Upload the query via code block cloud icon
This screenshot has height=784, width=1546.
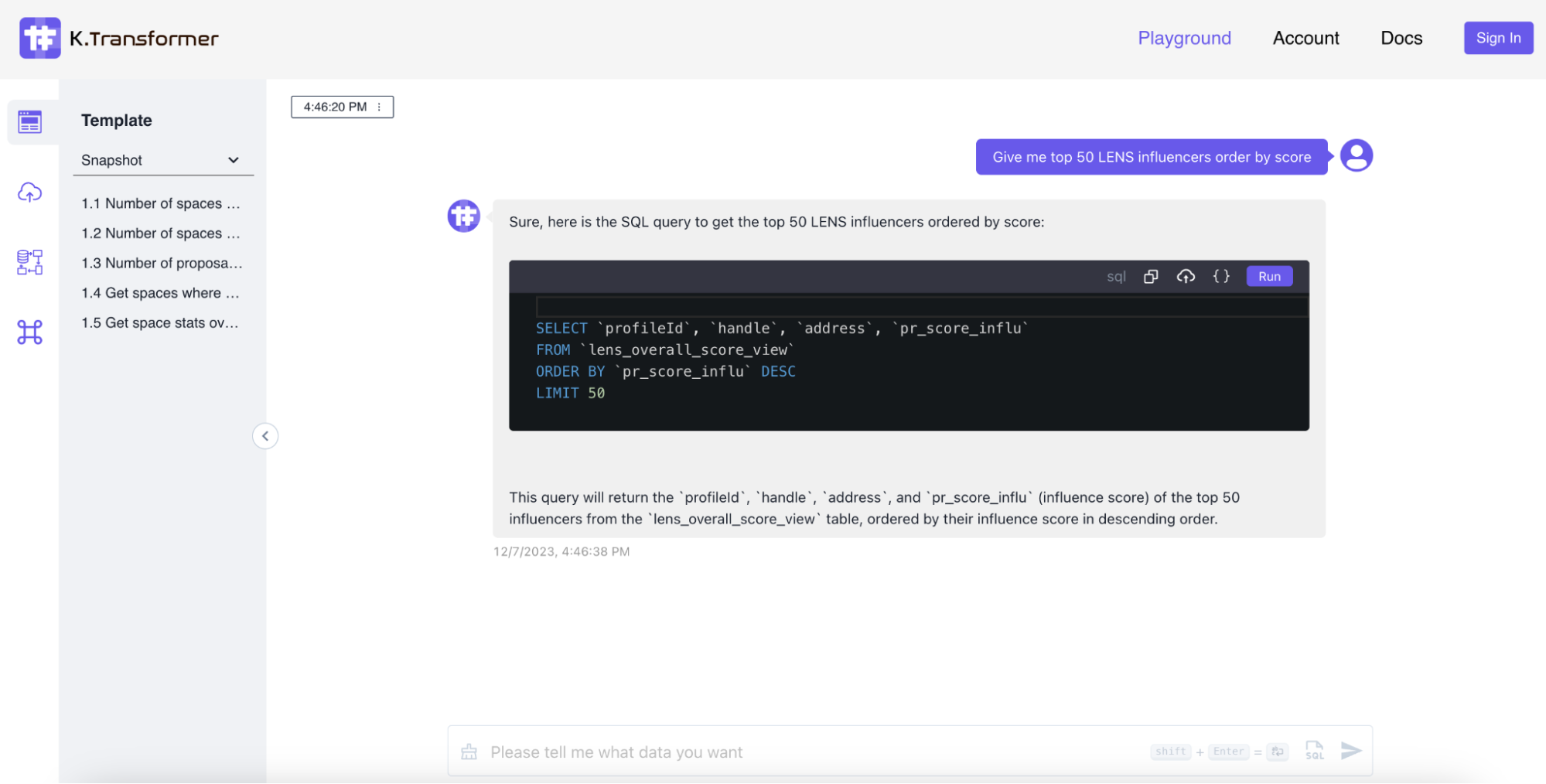point(1186,276)
